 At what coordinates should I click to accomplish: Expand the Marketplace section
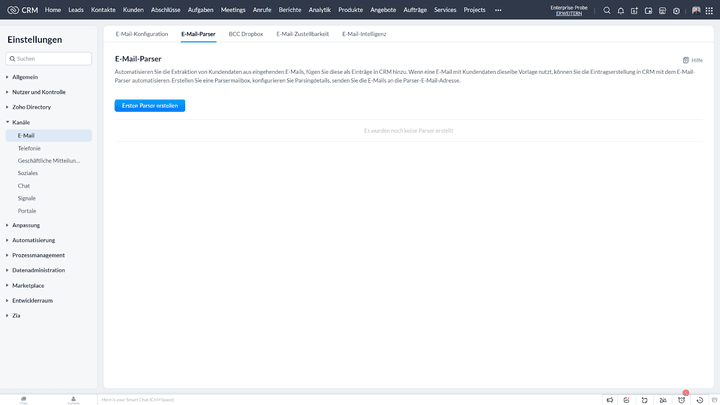[28, 286]
